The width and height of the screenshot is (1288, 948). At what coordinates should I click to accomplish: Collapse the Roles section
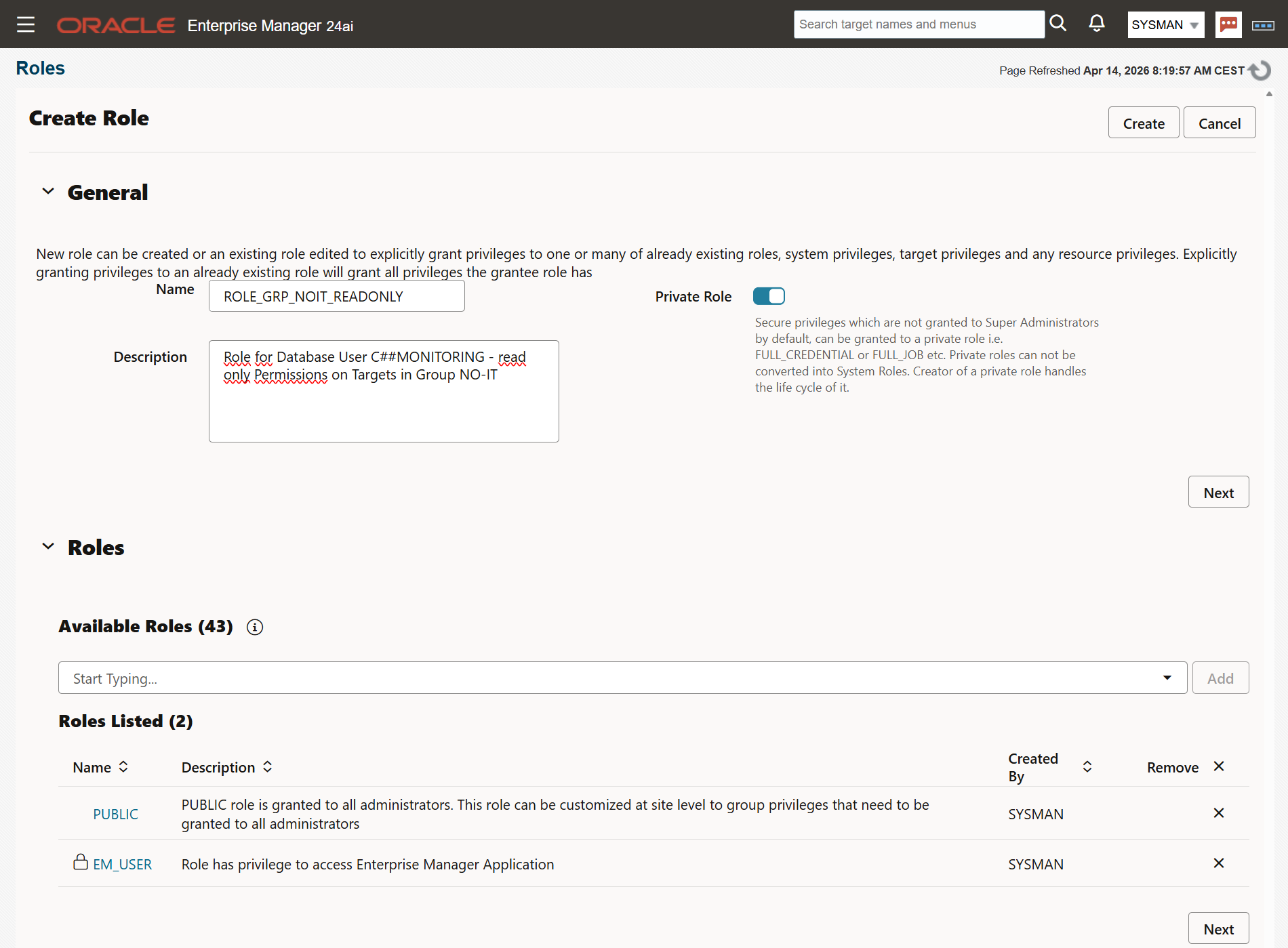[x=47, y=546]
